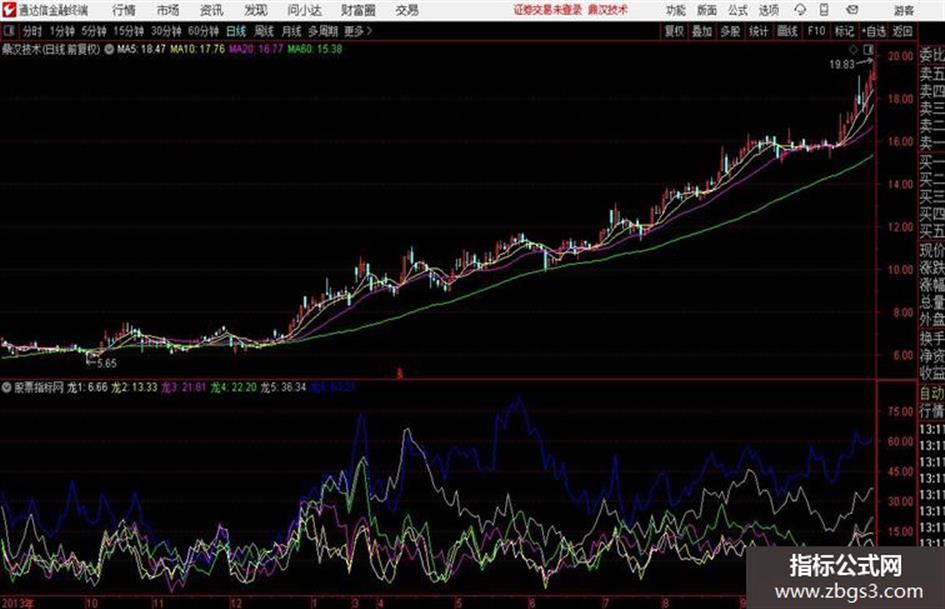This screenshot has width=945, height=609.
Task: Open the 行情 menu
Action: click(x=124, y=10)
